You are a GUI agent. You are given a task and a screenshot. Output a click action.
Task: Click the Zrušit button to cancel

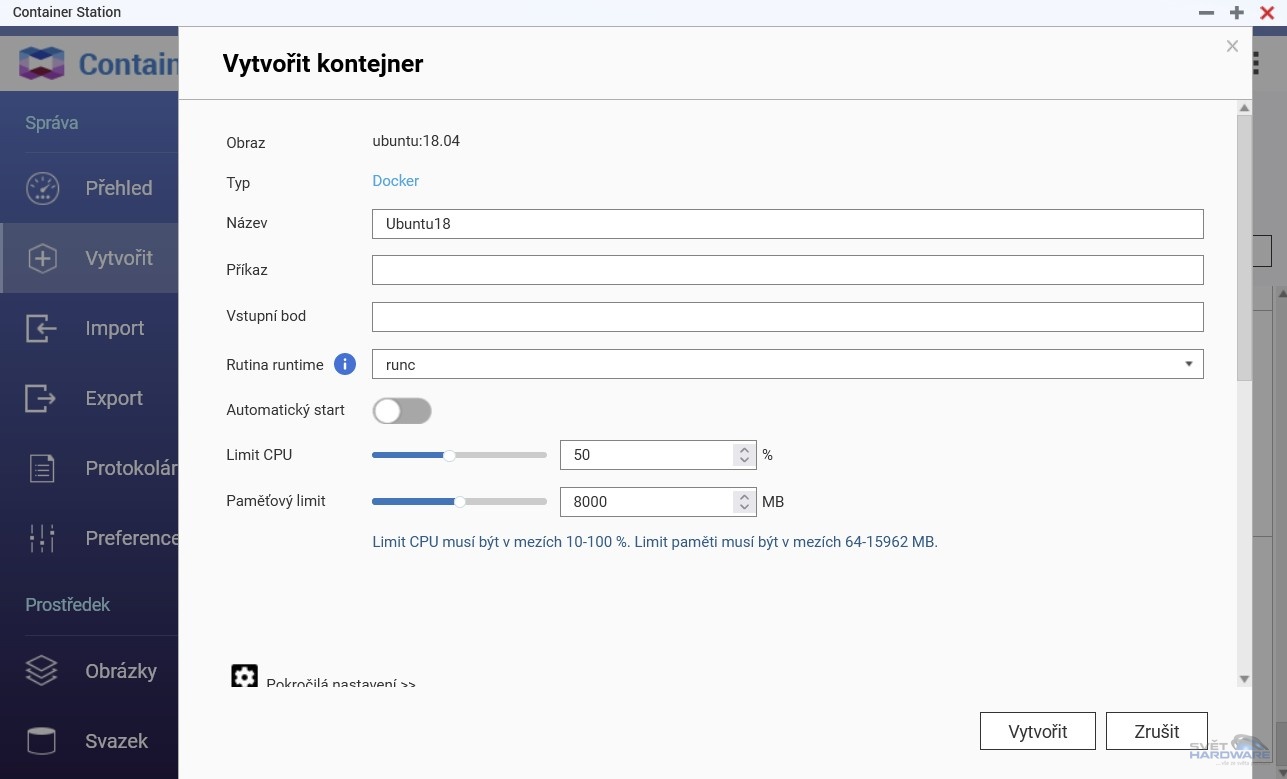pos(1156,731)
